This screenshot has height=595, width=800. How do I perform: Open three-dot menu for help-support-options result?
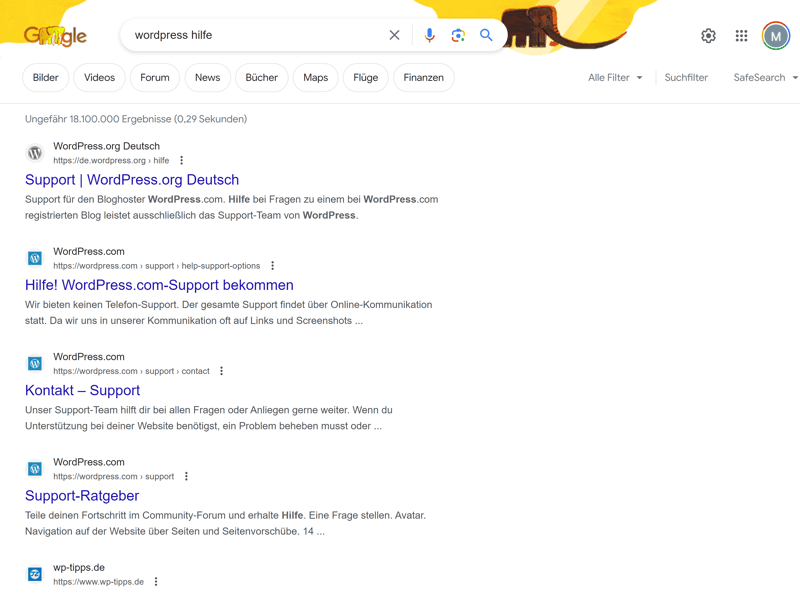click(x=273, y=266)
